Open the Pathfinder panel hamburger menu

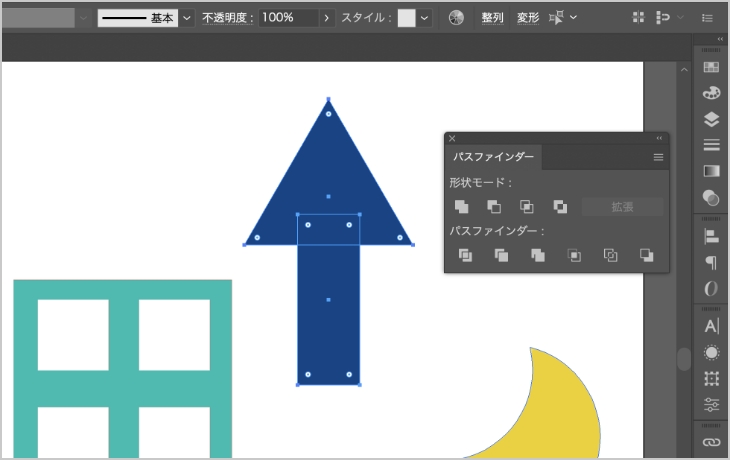point(658,157)
